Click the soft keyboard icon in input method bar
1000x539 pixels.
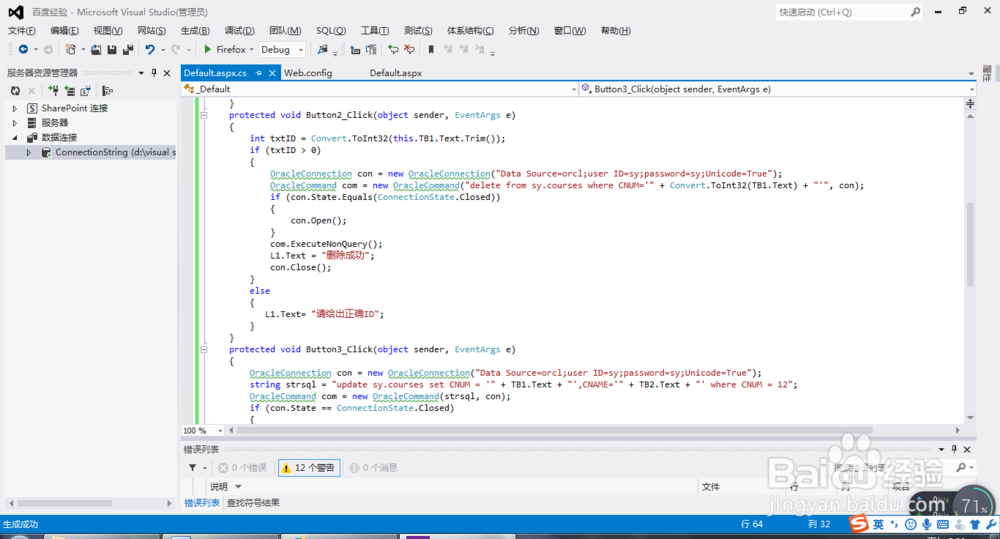[x=943, y=524]
